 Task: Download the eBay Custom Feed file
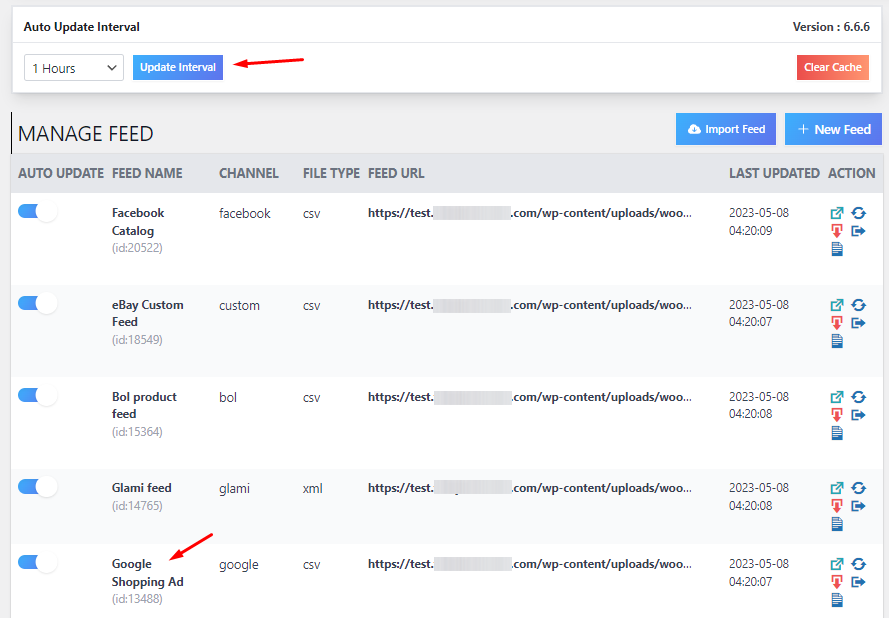coord(837,323)
